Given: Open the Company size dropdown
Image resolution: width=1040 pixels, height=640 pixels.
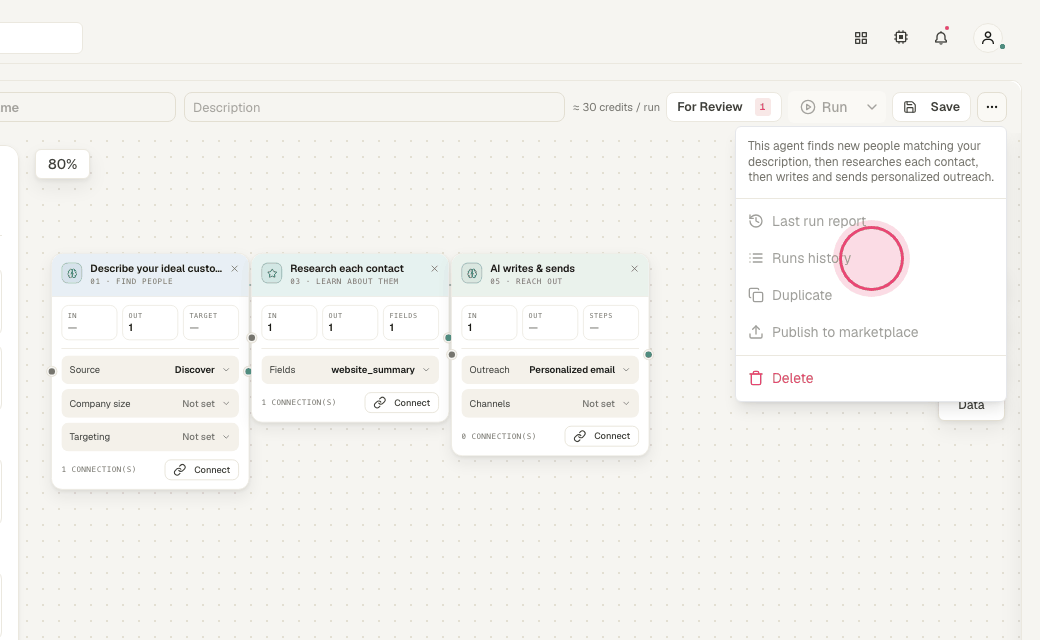Looking at the screenshot, I should tap(150, 403).
